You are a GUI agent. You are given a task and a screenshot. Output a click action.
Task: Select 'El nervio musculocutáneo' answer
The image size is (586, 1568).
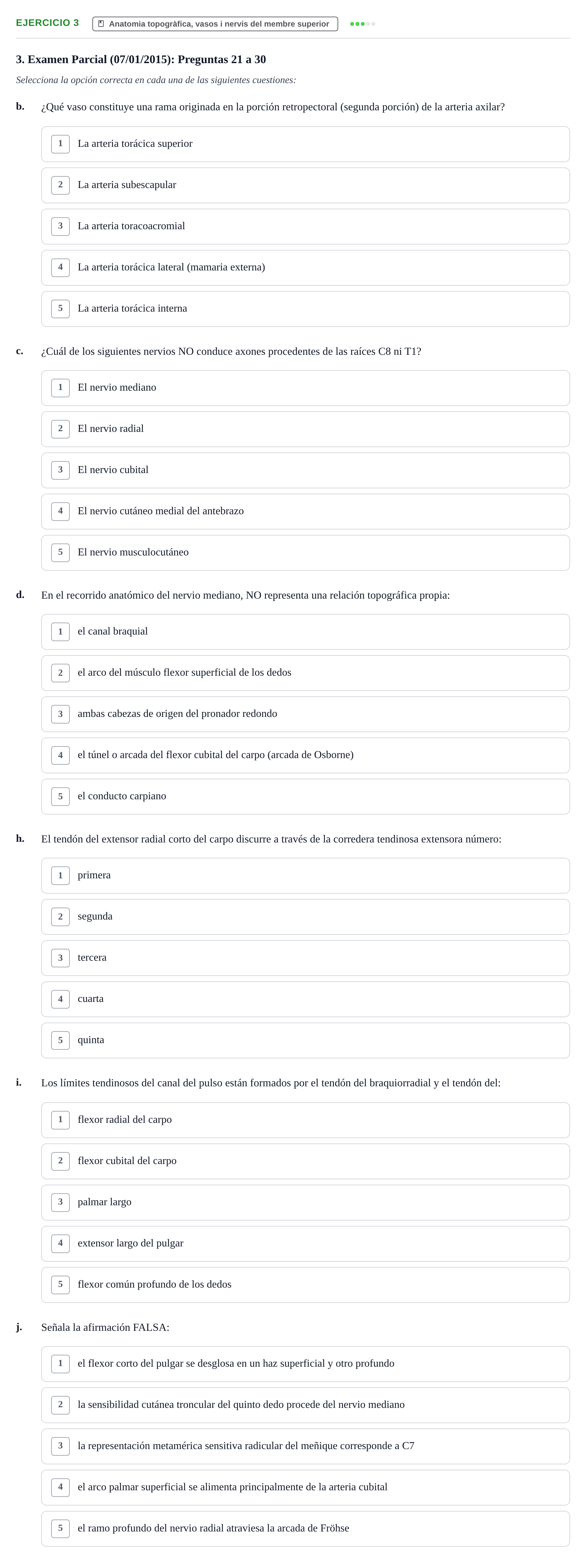pyautogui.click(x=306, y=553)
